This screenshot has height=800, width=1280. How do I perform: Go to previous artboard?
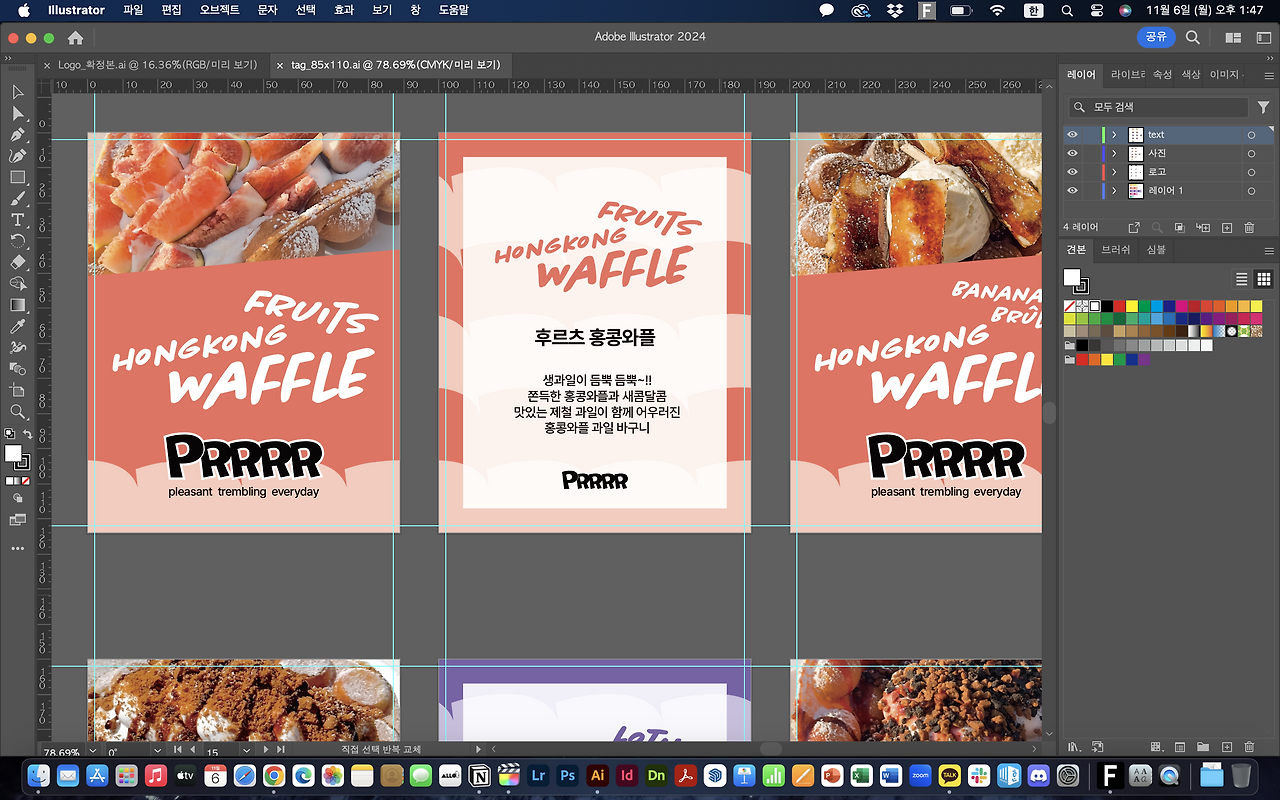point(192,750)
